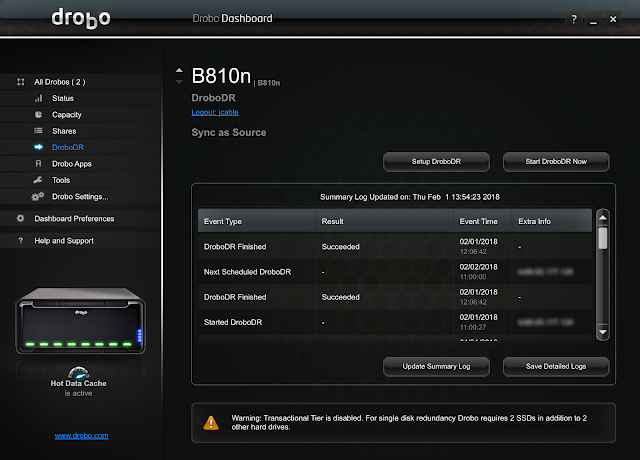
Task: Click the drobo logo in header
Action: coord(81,18)
